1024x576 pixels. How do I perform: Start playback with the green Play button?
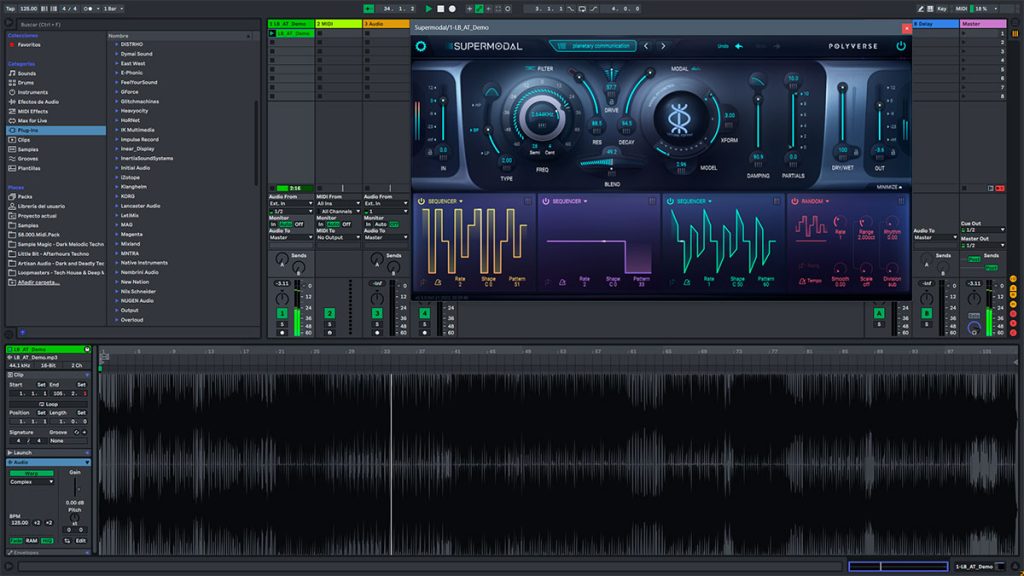[x=428, y=8]
